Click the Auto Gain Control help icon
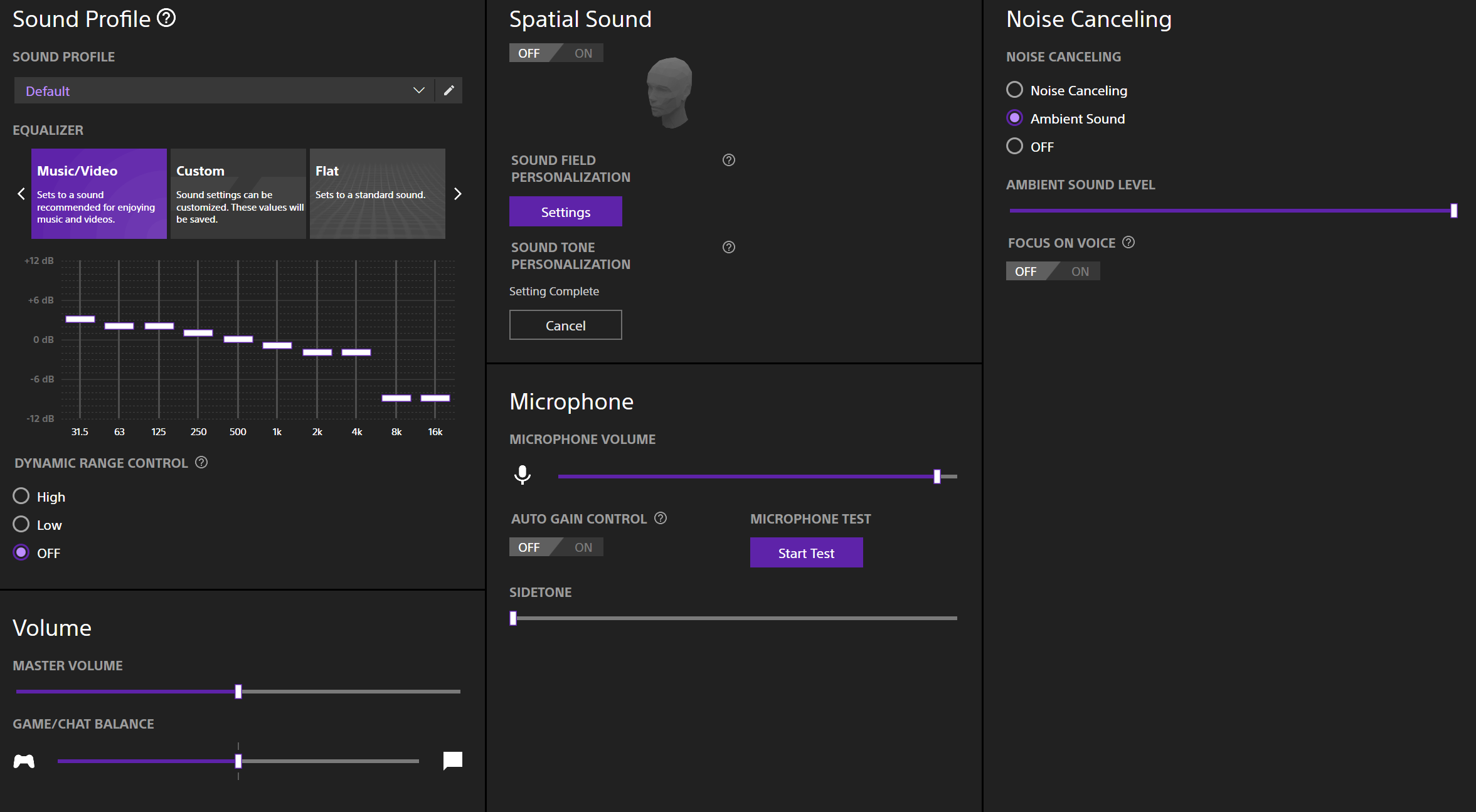 (661, 518)
